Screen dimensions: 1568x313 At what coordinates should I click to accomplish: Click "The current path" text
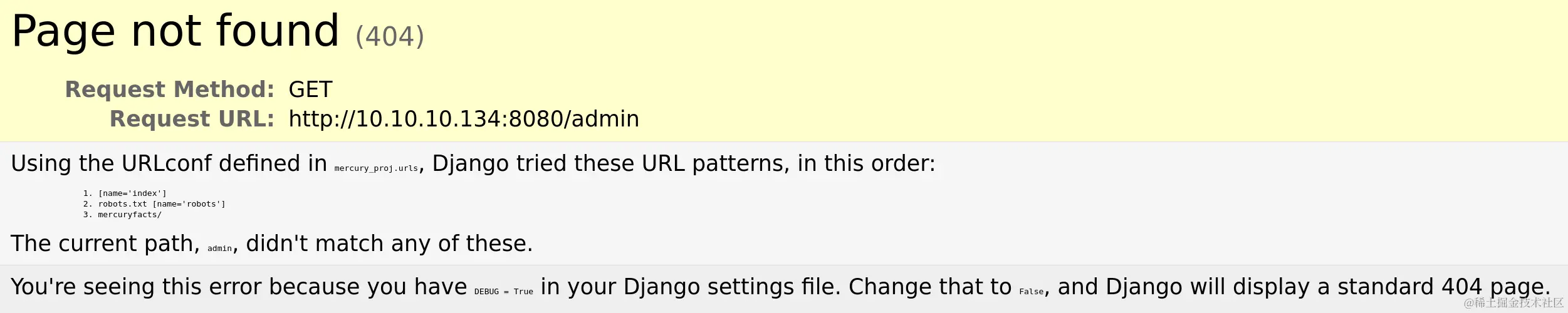point(105,244)
